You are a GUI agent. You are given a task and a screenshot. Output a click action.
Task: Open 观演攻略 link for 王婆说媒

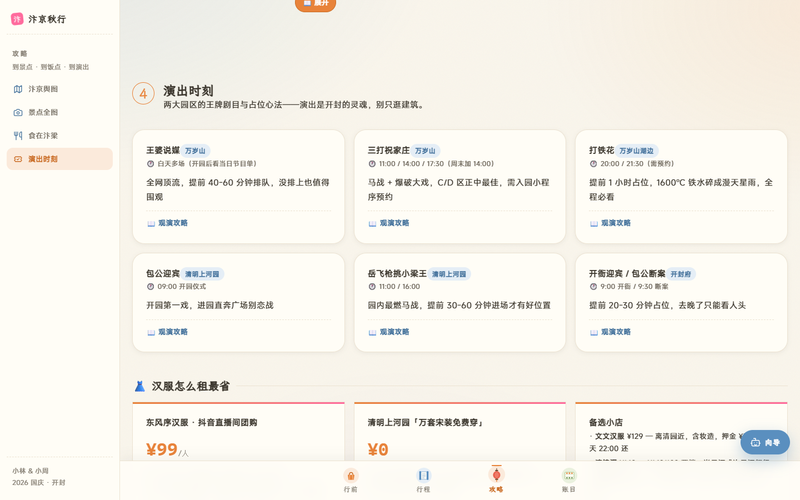tap(167, 223)
